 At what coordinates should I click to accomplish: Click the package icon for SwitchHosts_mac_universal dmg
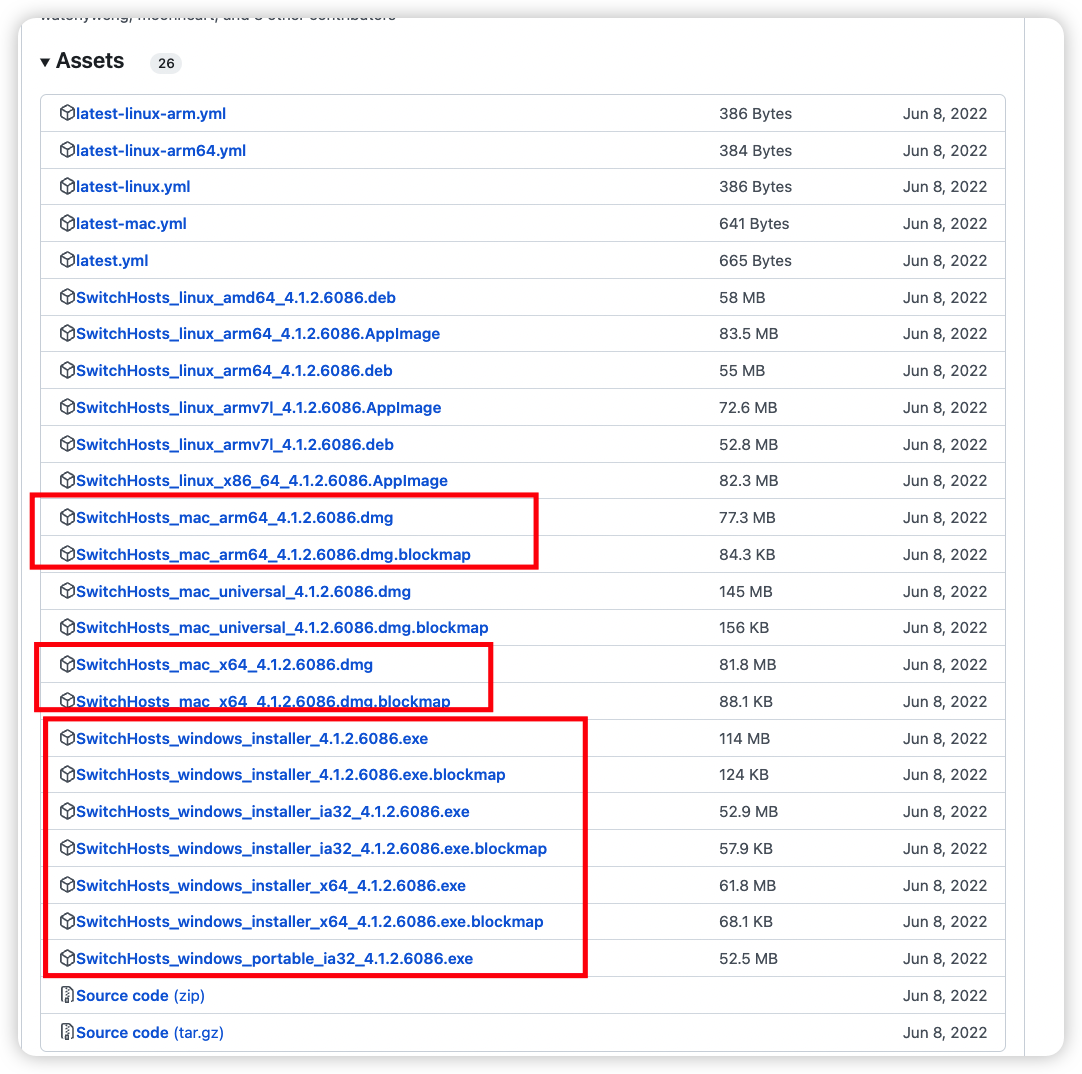pyautogui.click(x=66, y=591)
